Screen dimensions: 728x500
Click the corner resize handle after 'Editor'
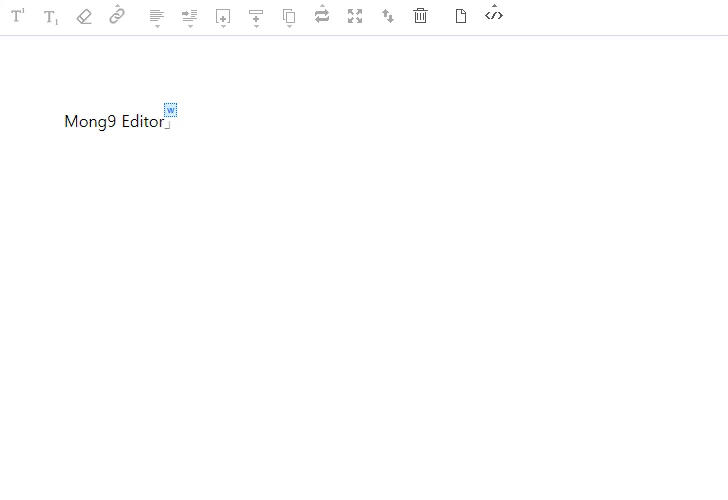(x=168, y=125)
